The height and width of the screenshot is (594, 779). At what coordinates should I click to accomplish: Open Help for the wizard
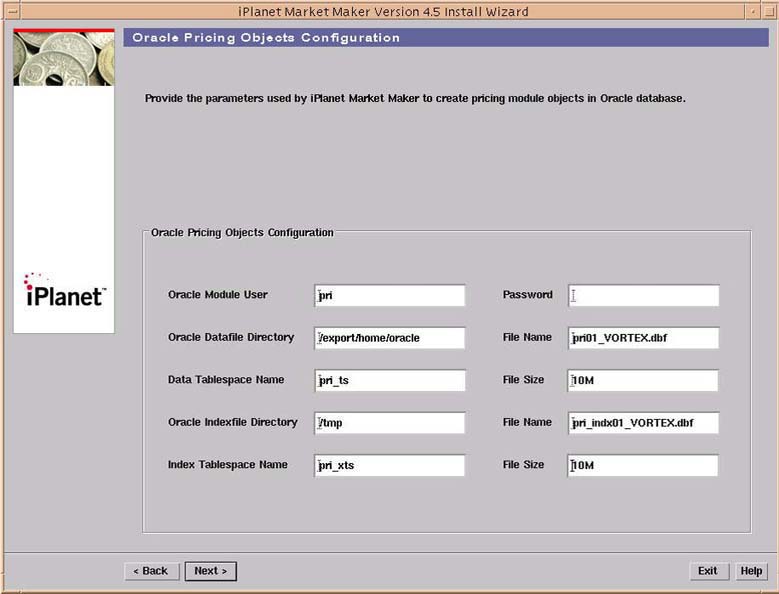tap(751, 571)
